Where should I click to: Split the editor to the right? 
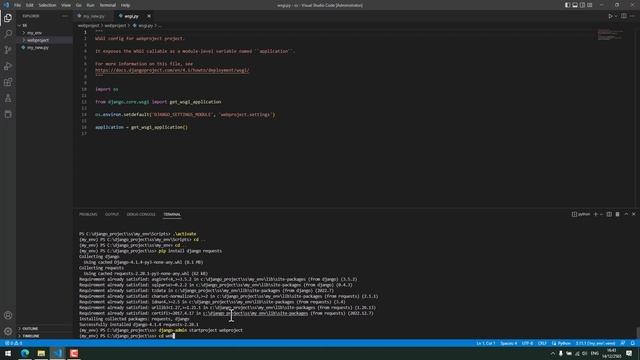(x=624, y=16)
